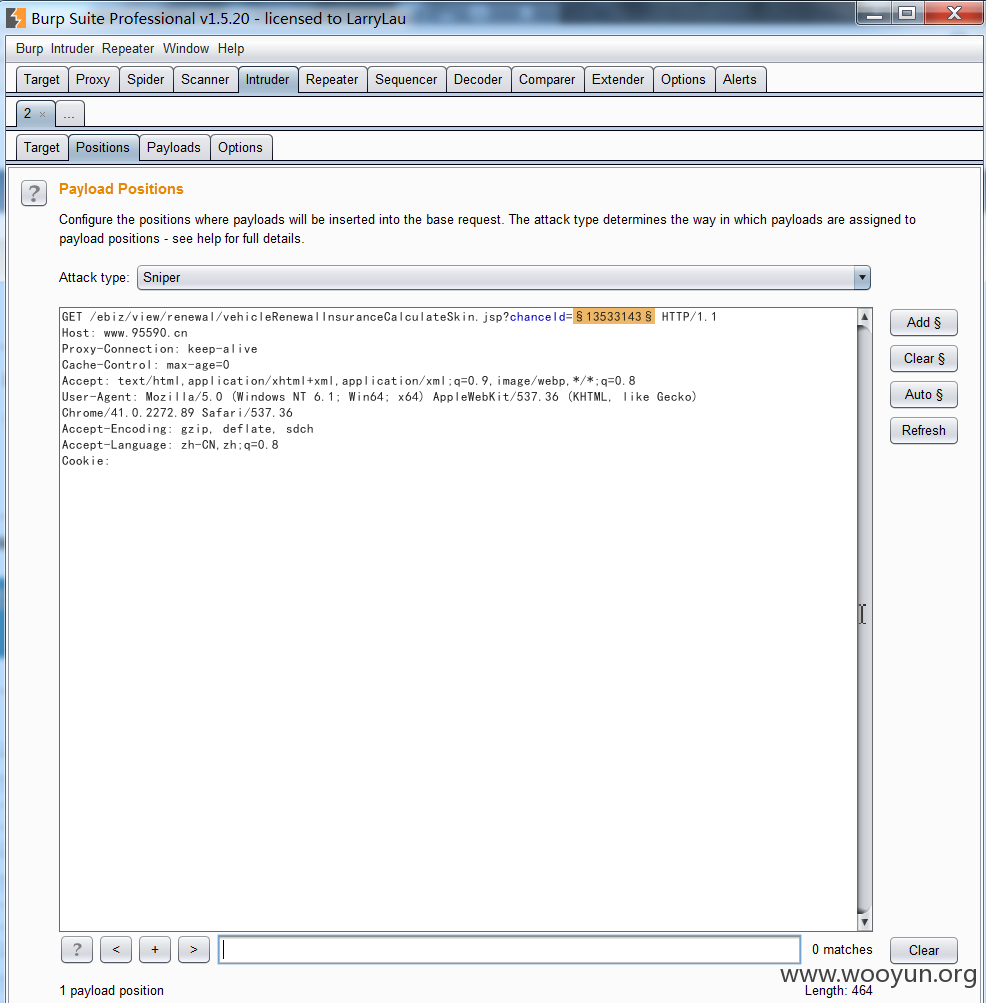Open the Payloads sub-tab
Screen dimensions: 986x1003
(173, 147)
